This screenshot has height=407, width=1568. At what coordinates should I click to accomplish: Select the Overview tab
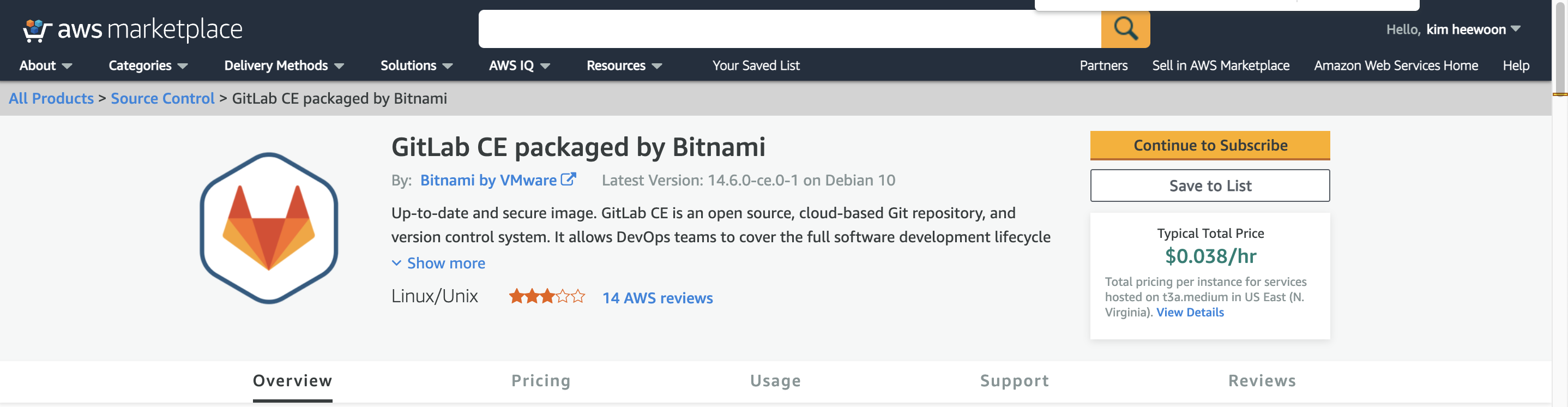click(293, 381)
